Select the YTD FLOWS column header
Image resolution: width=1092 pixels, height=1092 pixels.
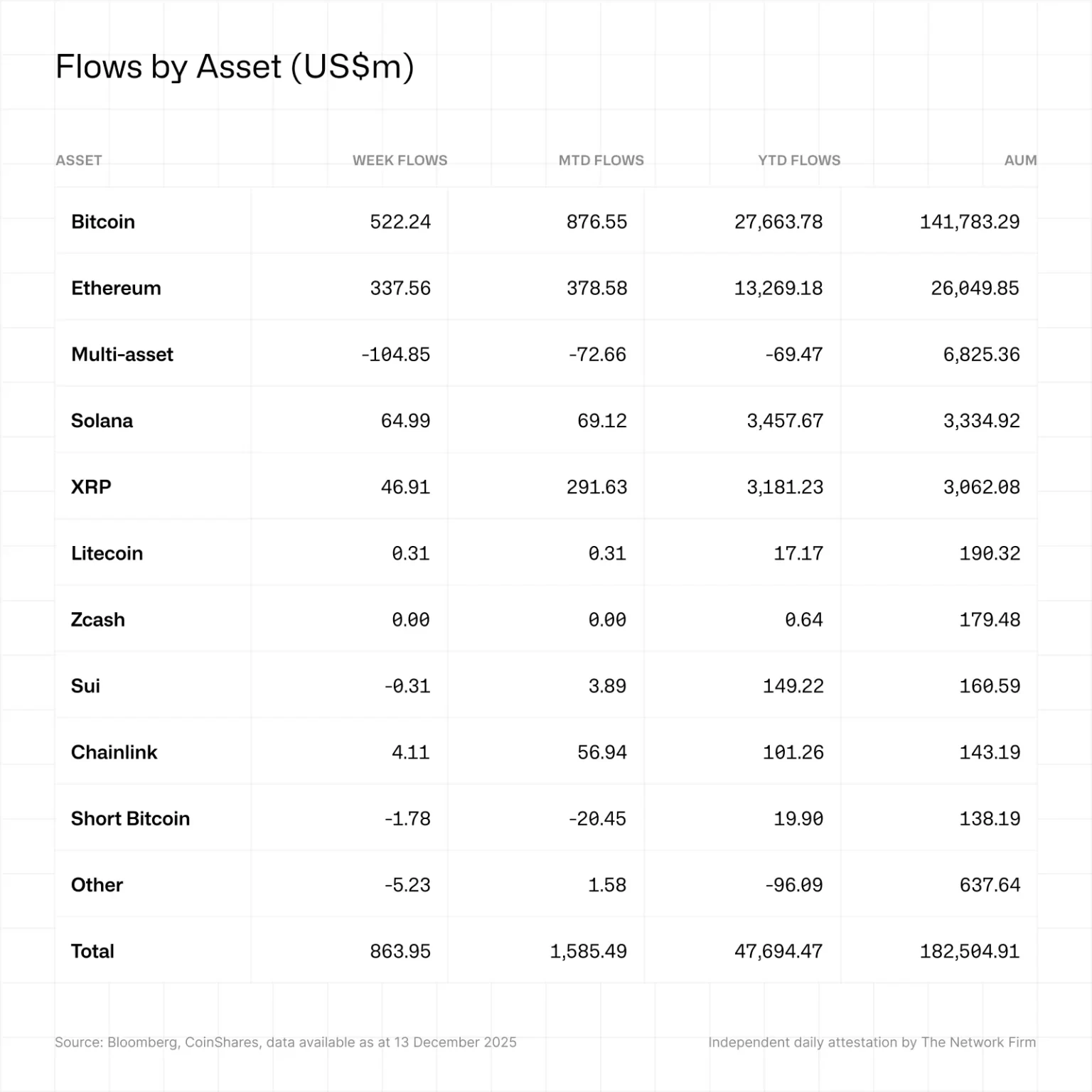click(x=799, y=161)
